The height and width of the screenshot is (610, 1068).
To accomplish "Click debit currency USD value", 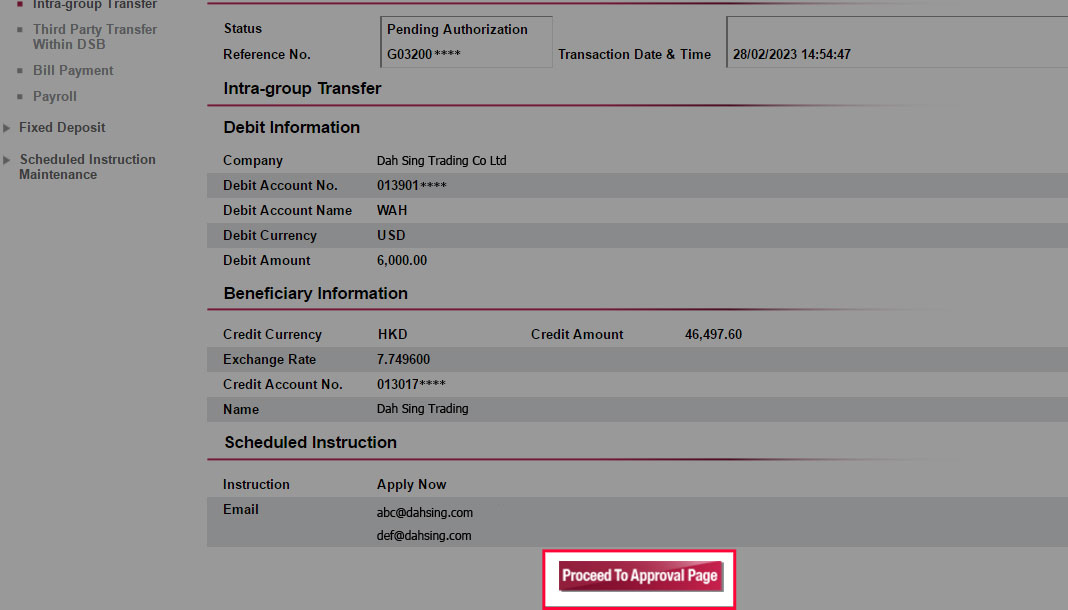I will pos(391,236).
